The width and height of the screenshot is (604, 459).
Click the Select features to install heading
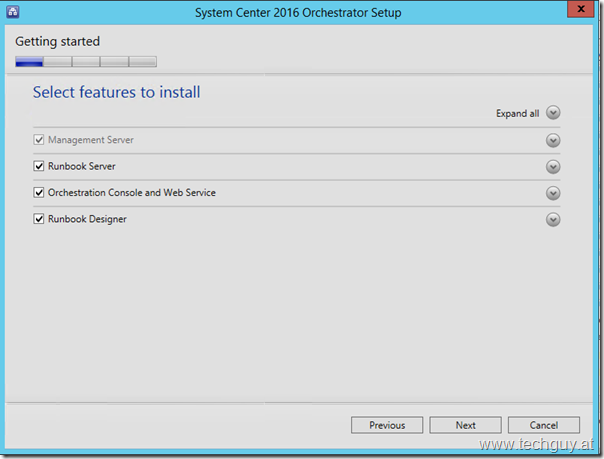pyautogui.click(x=116, y=92)
